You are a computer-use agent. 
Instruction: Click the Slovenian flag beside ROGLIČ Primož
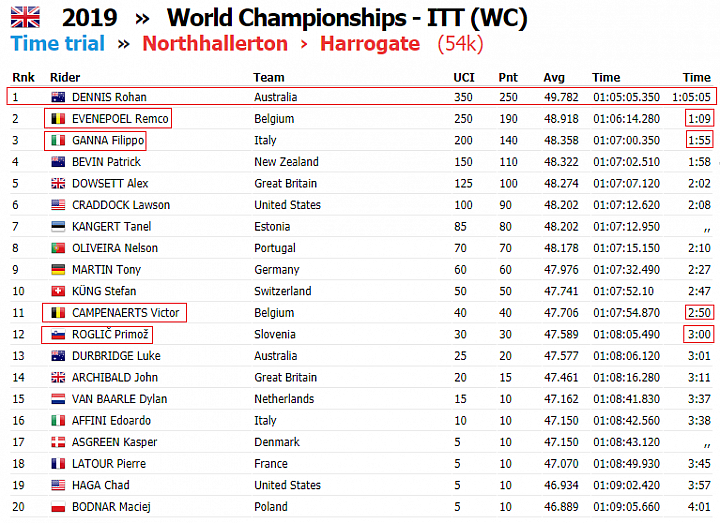pos(58,334)
